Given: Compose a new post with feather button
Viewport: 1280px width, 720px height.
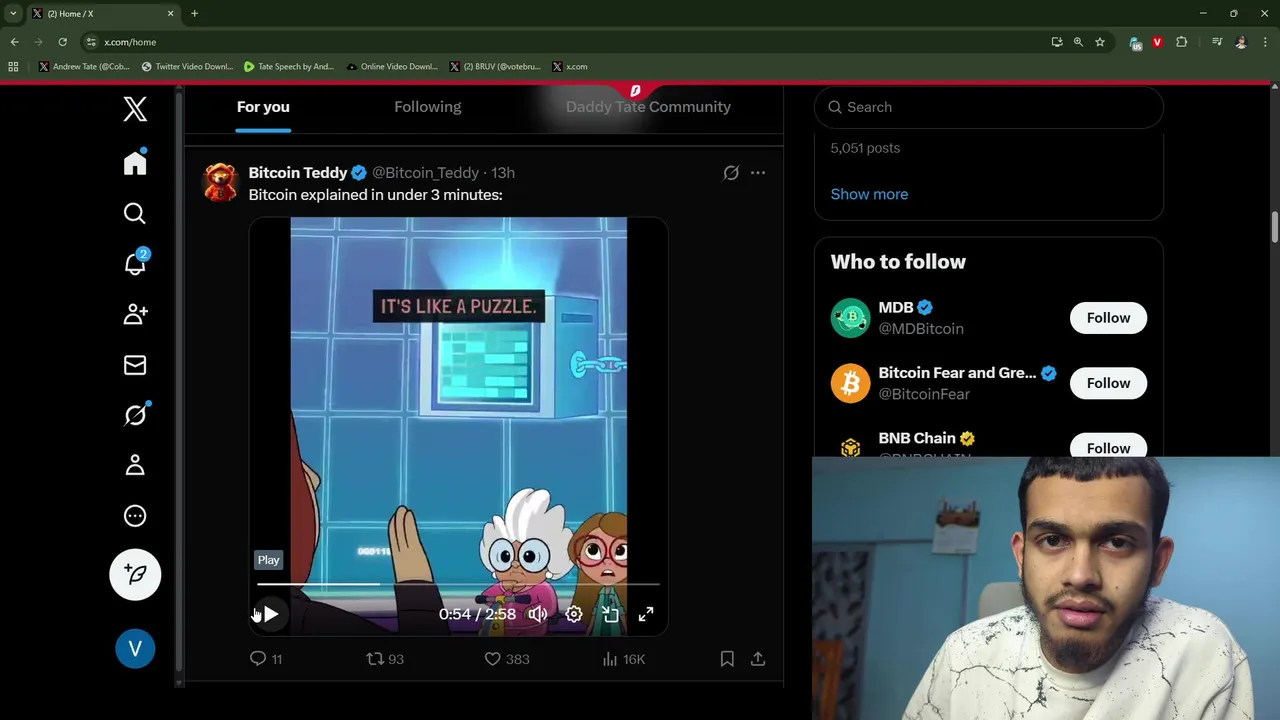Looking at the screenshot, I should 135,574.
